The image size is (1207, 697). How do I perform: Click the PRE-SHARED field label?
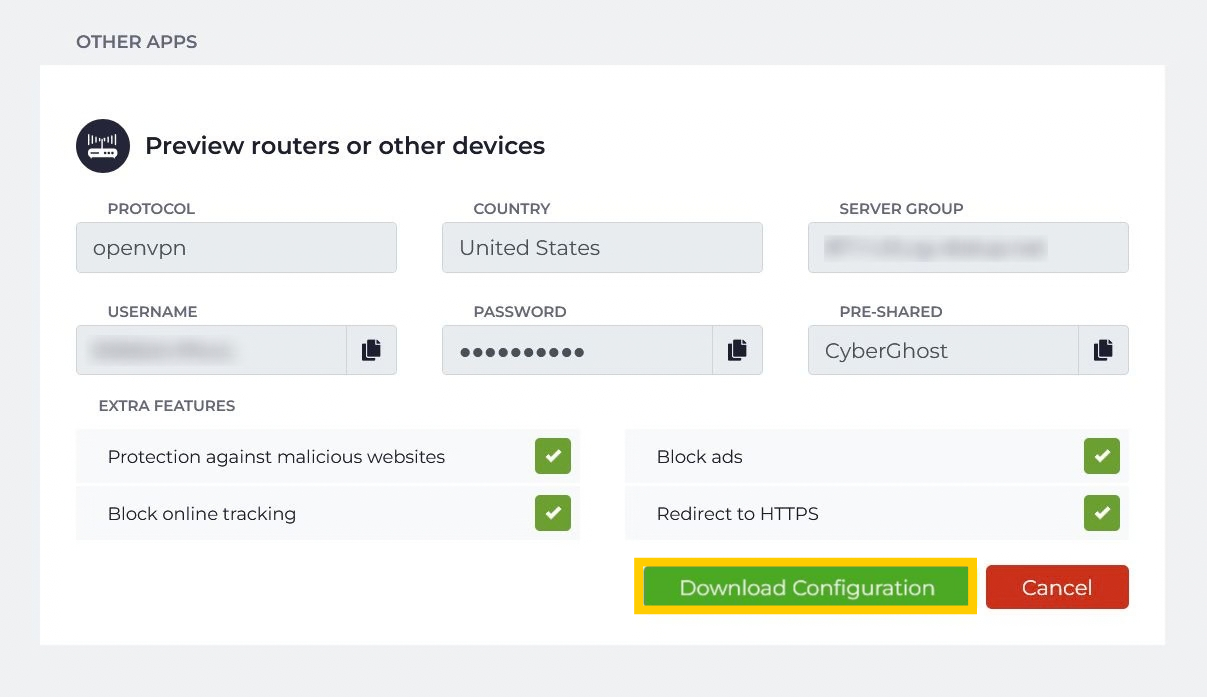pos(891,312)
